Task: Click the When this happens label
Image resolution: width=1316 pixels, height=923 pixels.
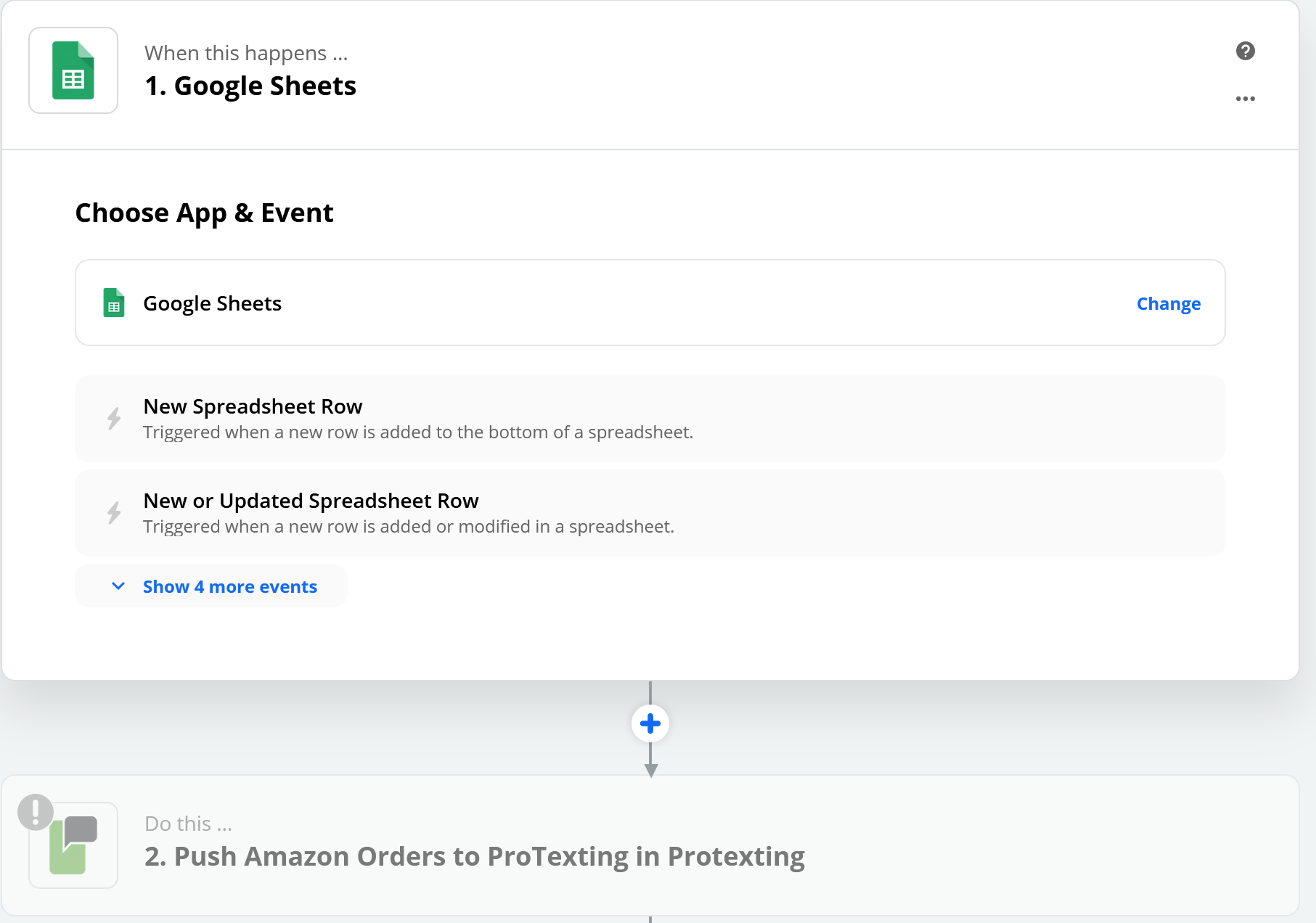Action: point(246,53)
